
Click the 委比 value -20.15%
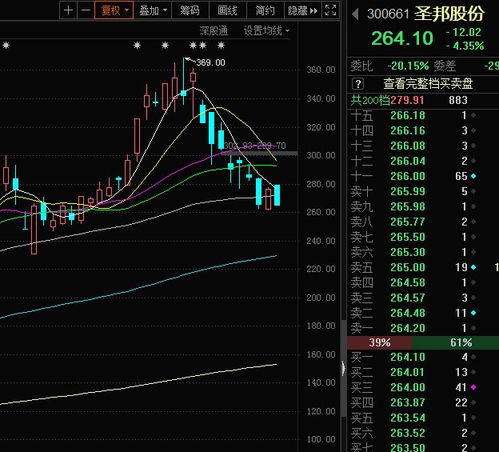408,66
